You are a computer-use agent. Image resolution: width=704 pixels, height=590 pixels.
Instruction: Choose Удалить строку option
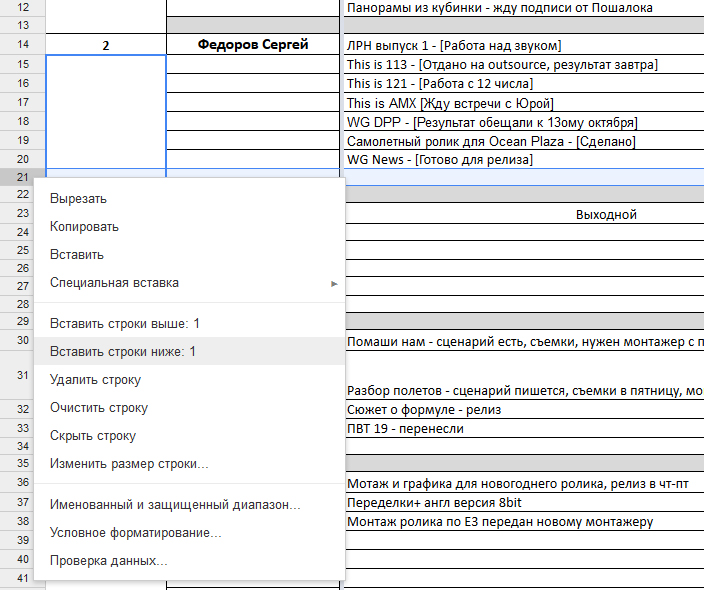click(189, 379)
